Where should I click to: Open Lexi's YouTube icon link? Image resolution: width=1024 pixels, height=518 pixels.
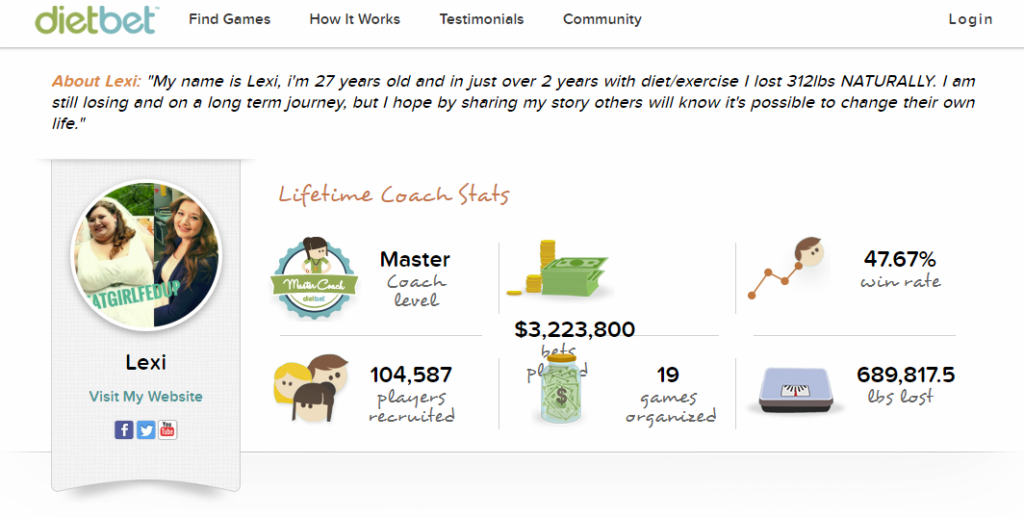167,430
